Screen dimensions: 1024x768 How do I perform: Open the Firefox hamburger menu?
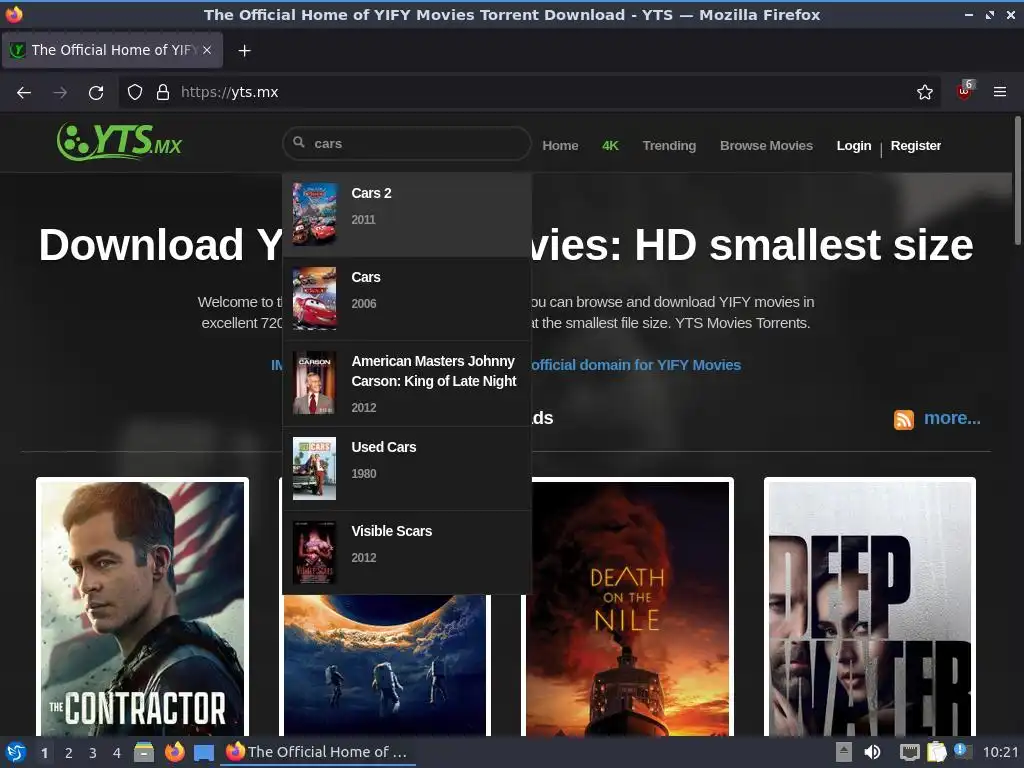tap(1000, 92)
